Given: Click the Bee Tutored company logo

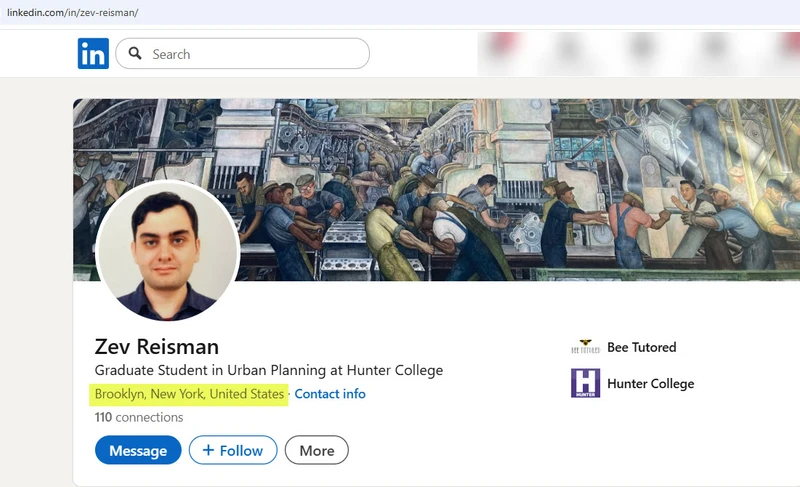Looking at the screenshot, I should [x=585, y=347].
